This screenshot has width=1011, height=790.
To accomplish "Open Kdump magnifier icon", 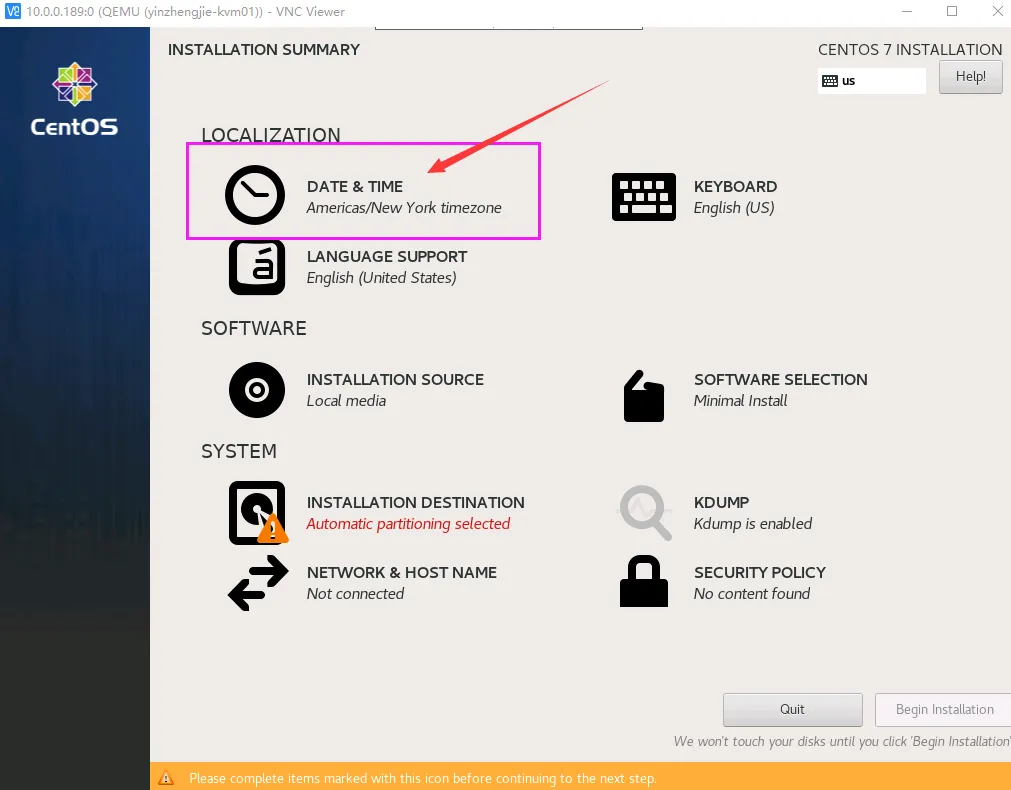I will coord(645,513).
